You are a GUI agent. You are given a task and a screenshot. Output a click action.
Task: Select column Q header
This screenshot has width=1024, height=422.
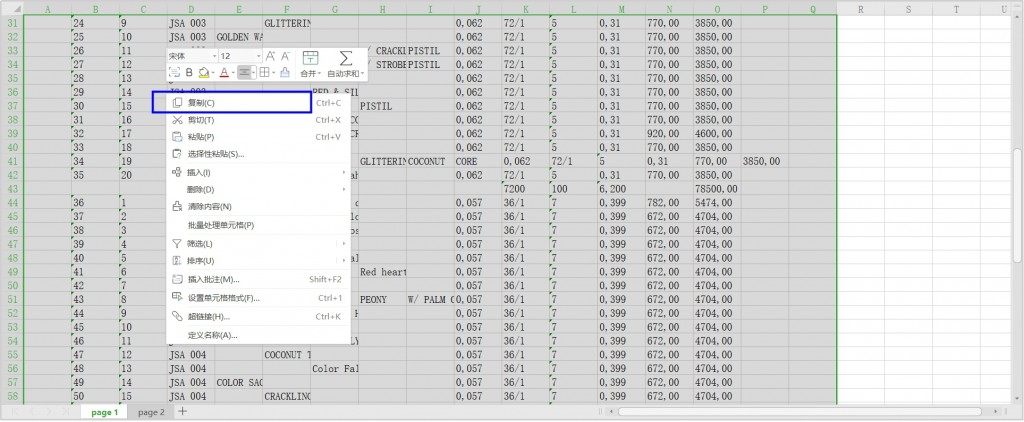[x=812, y=9]
